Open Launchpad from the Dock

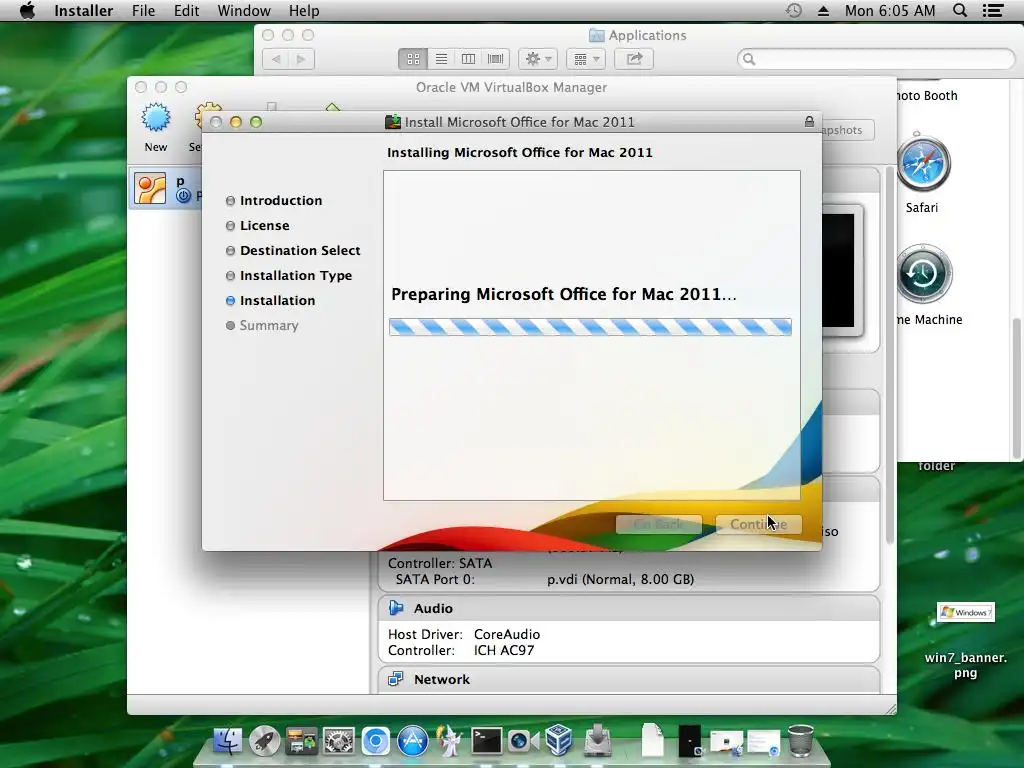click(x=264, y=741)
